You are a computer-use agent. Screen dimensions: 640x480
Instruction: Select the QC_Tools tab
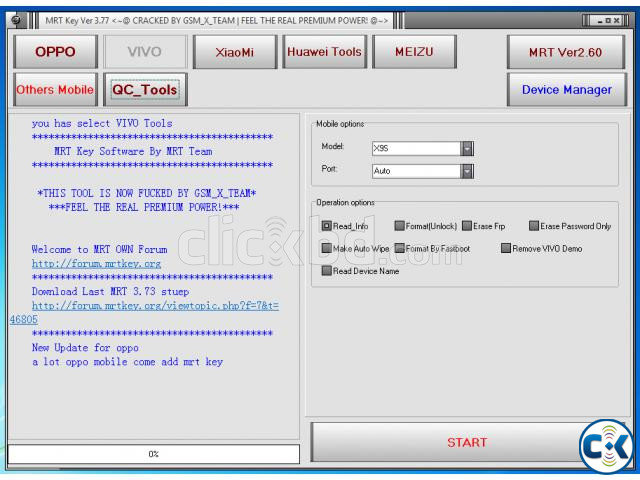(x=145, y=90)
